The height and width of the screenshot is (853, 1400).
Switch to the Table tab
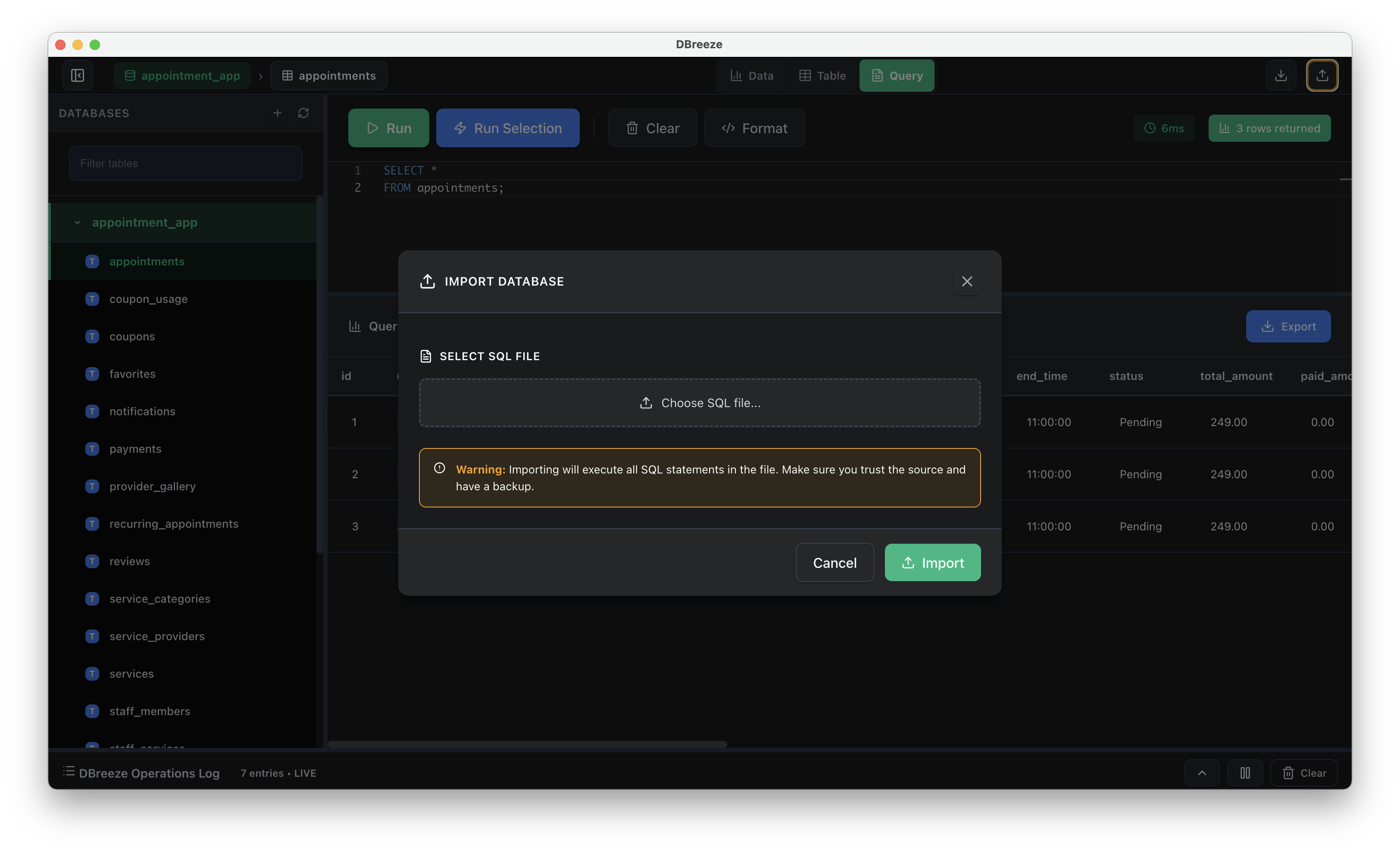tap(822, 75)
